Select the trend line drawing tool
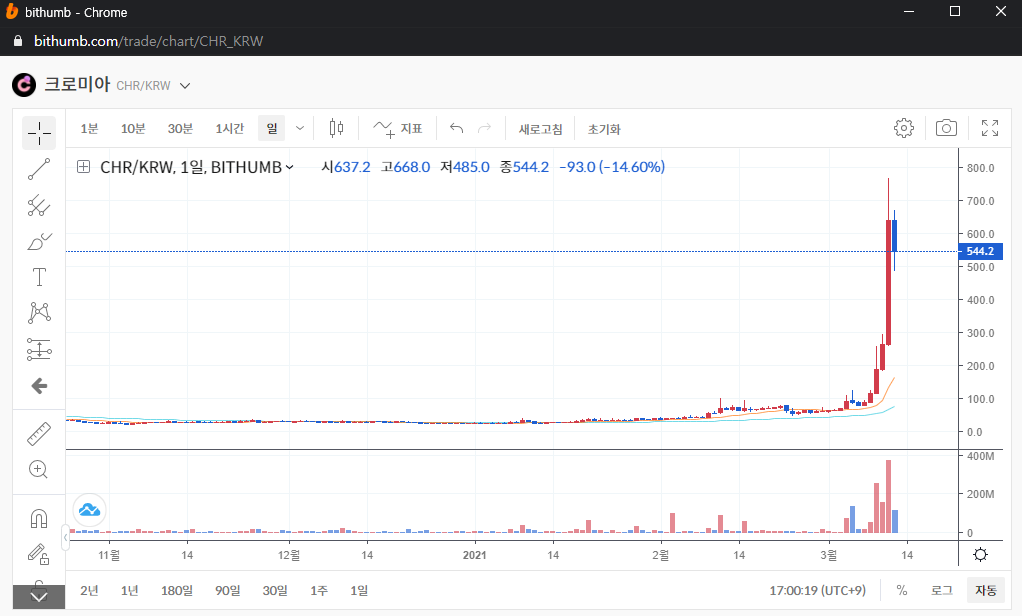The image size is (1022, 616). point(39,169)
